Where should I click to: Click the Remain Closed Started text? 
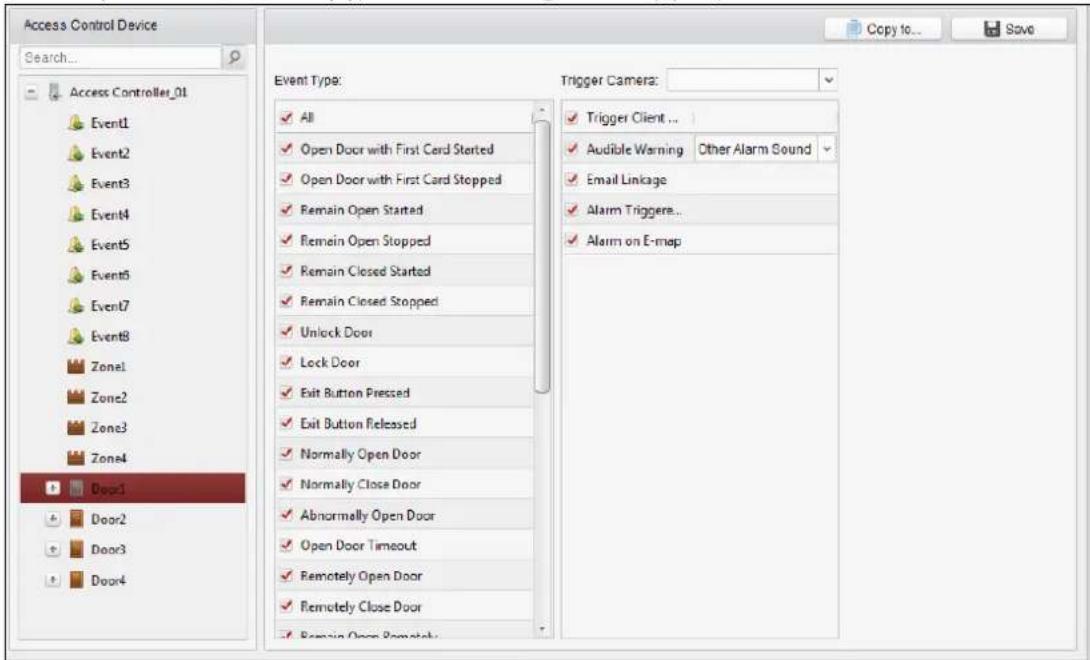click(365, 271)
